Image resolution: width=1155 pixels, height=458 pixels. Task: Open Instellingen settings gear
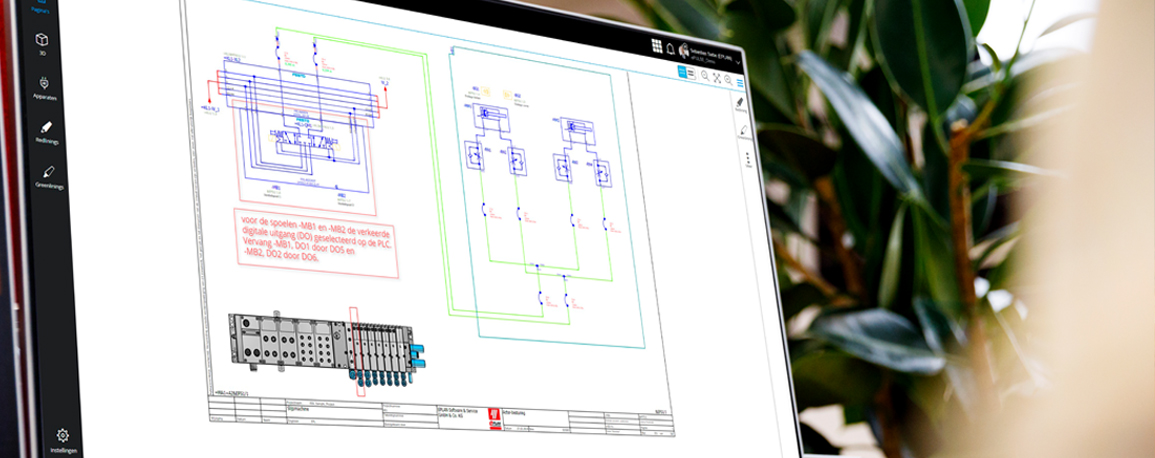pos(62,437)
